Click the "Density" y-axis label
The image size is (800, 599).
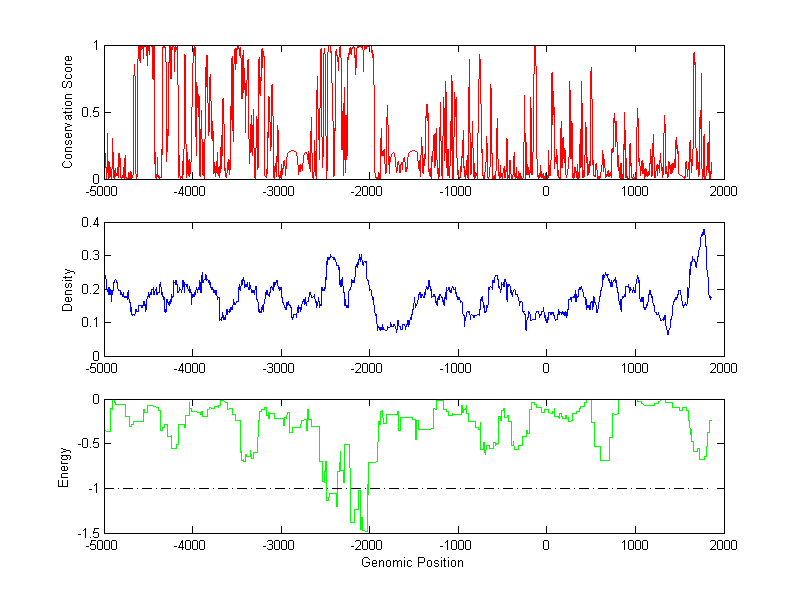click(x=68, y=289)
